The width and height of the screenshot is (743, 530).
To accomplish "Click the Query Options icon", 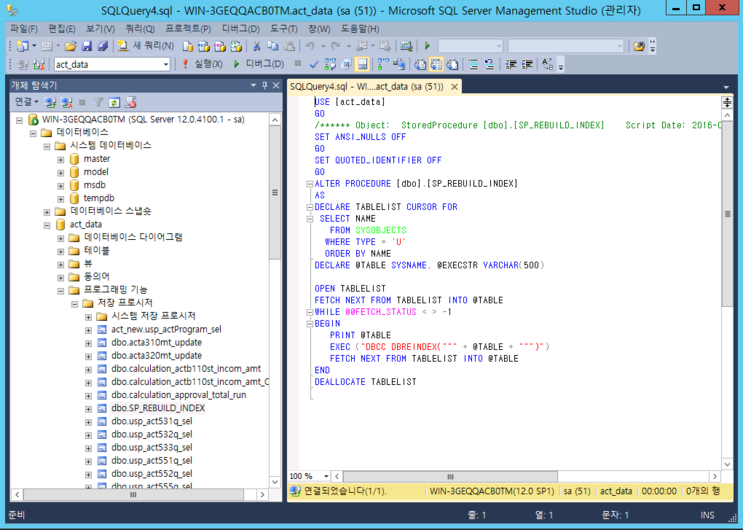I will point(347,64).
